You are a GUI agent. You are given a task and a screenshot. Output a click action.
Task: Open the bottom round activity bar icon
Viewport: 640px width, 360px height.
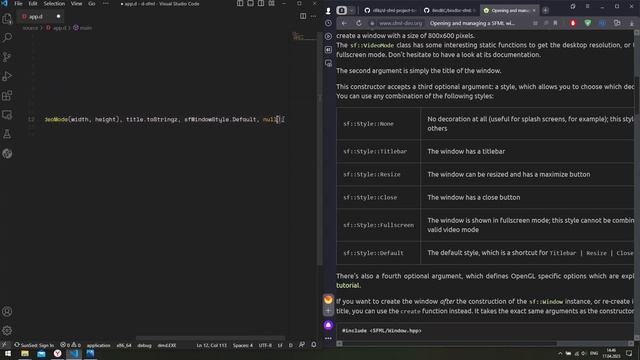click(x=7, y=153)
